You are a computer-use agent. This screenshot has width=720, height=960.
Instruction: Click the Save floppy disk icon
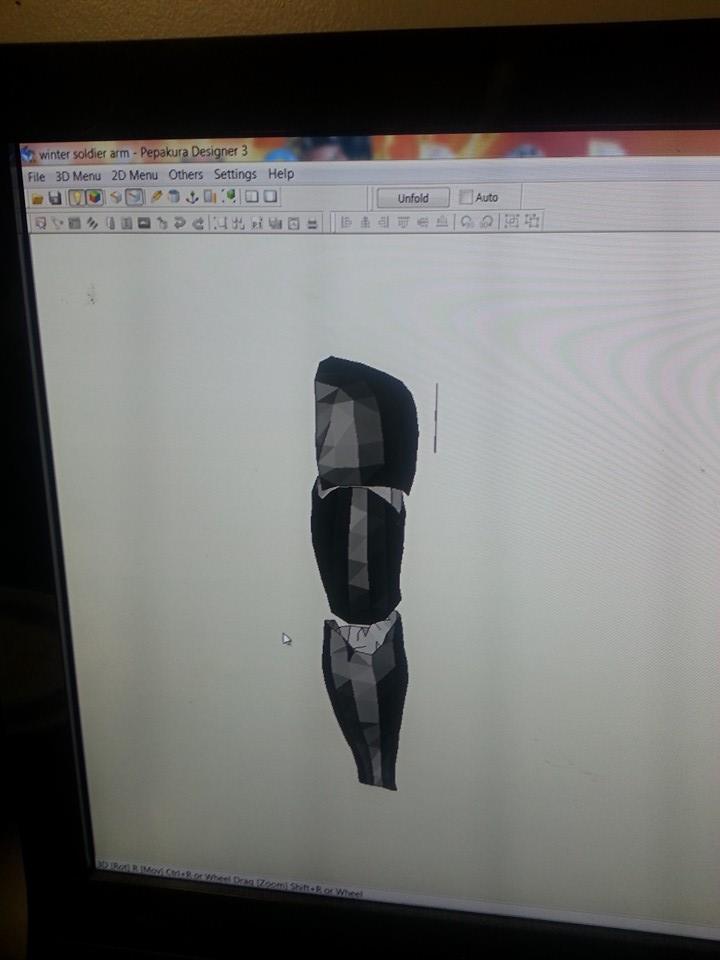tap(55, 198)
